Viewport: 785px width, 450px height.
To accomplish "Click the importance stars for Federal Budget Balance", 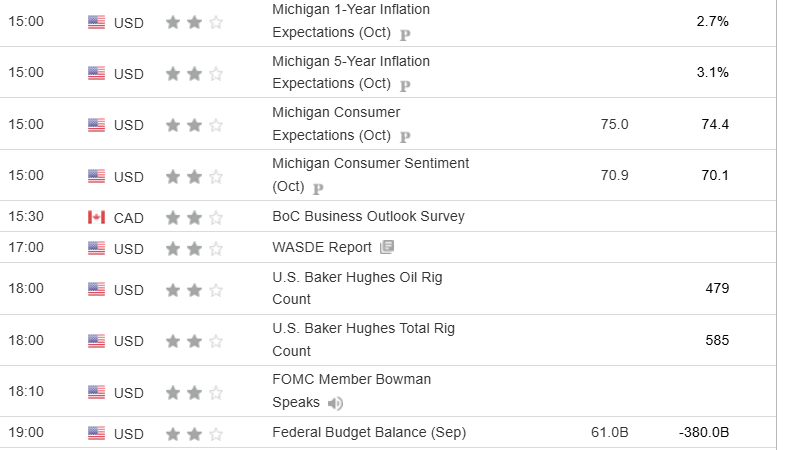I will pyautogui.click(x=194, y=433).
